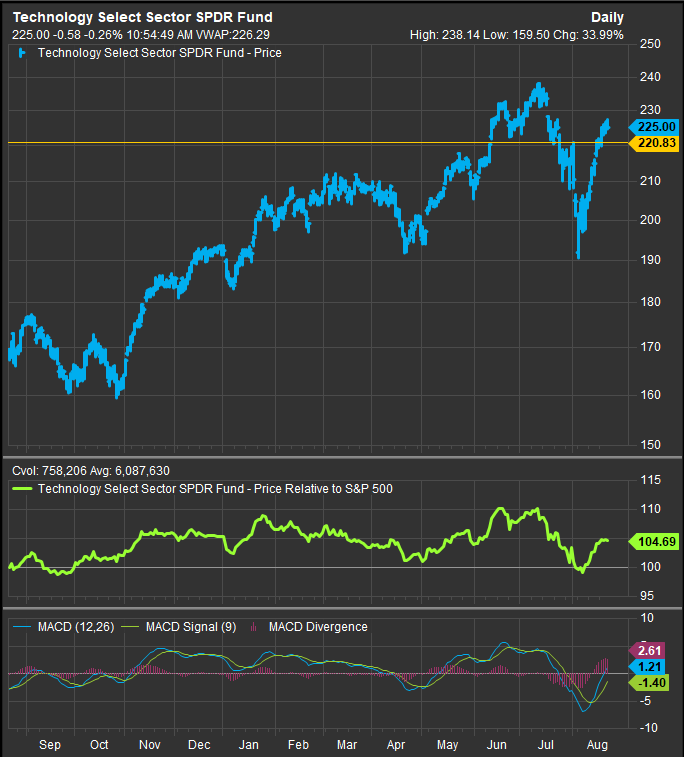Click the Daily interval label

click(x=607, y=18)
